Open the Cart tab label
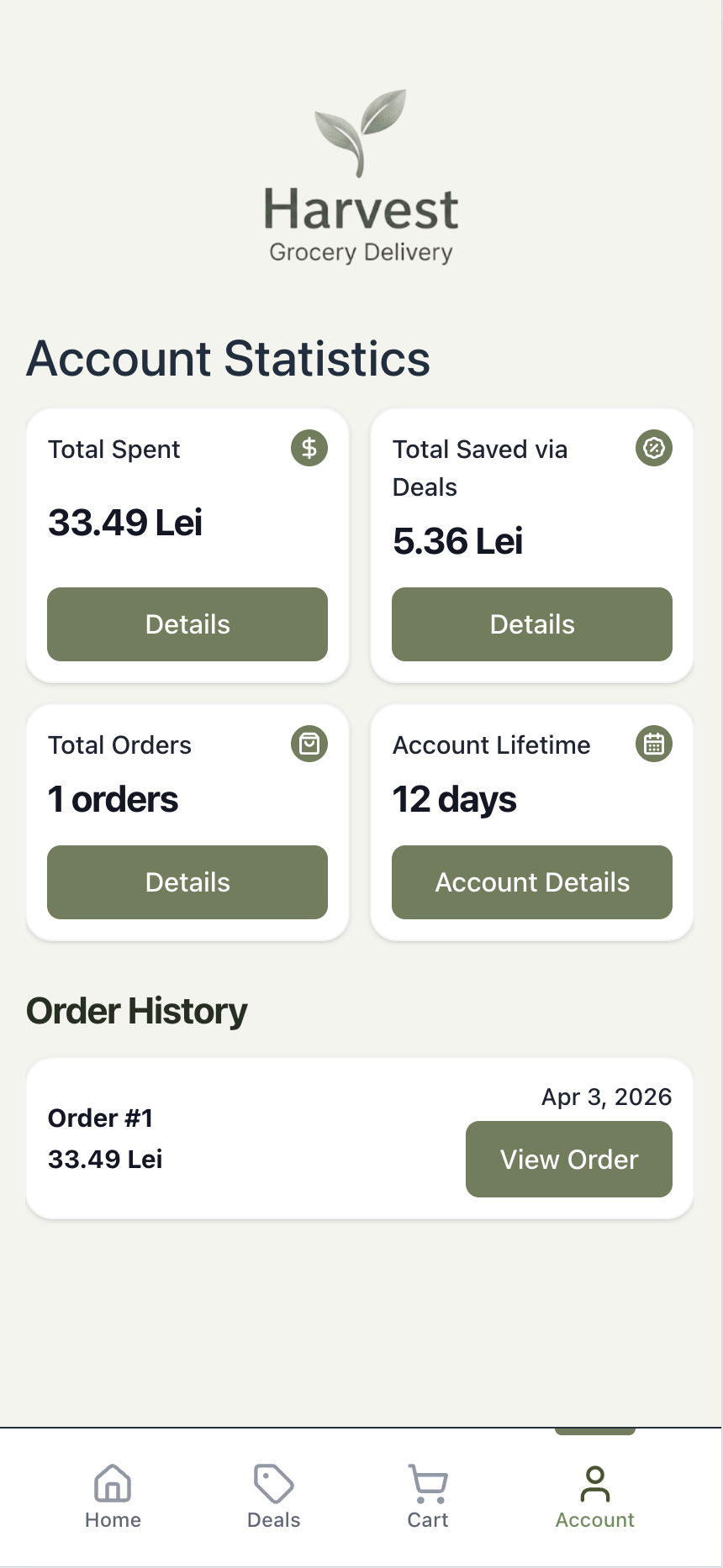 click(x=428, y=1520)
